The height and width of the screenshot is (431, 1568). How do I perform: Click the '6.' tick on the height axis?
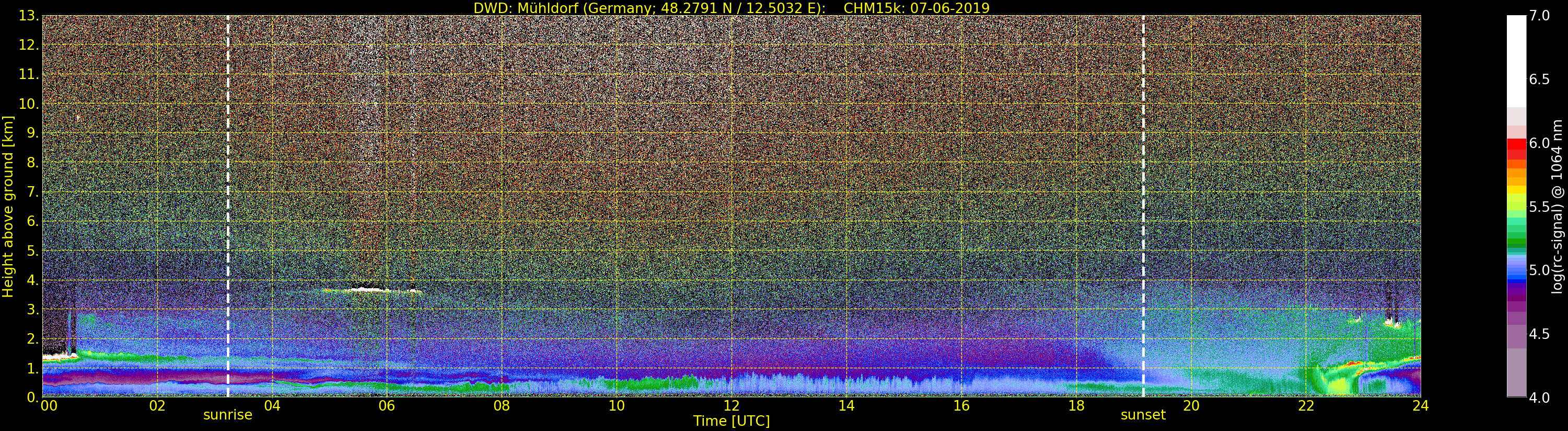33,221
